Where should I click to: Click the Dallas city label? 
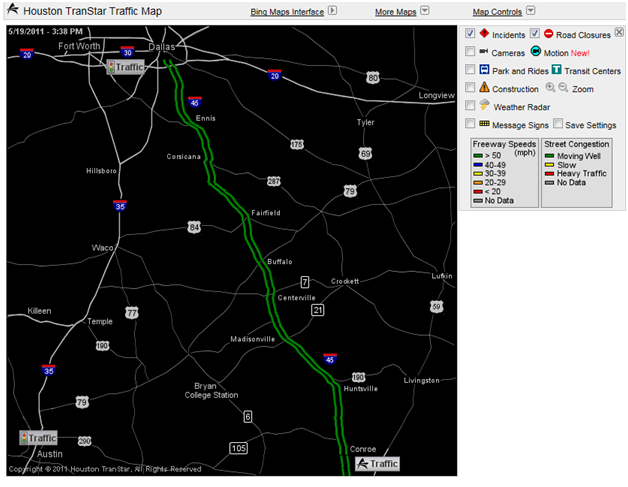click(x=162, y=47)
